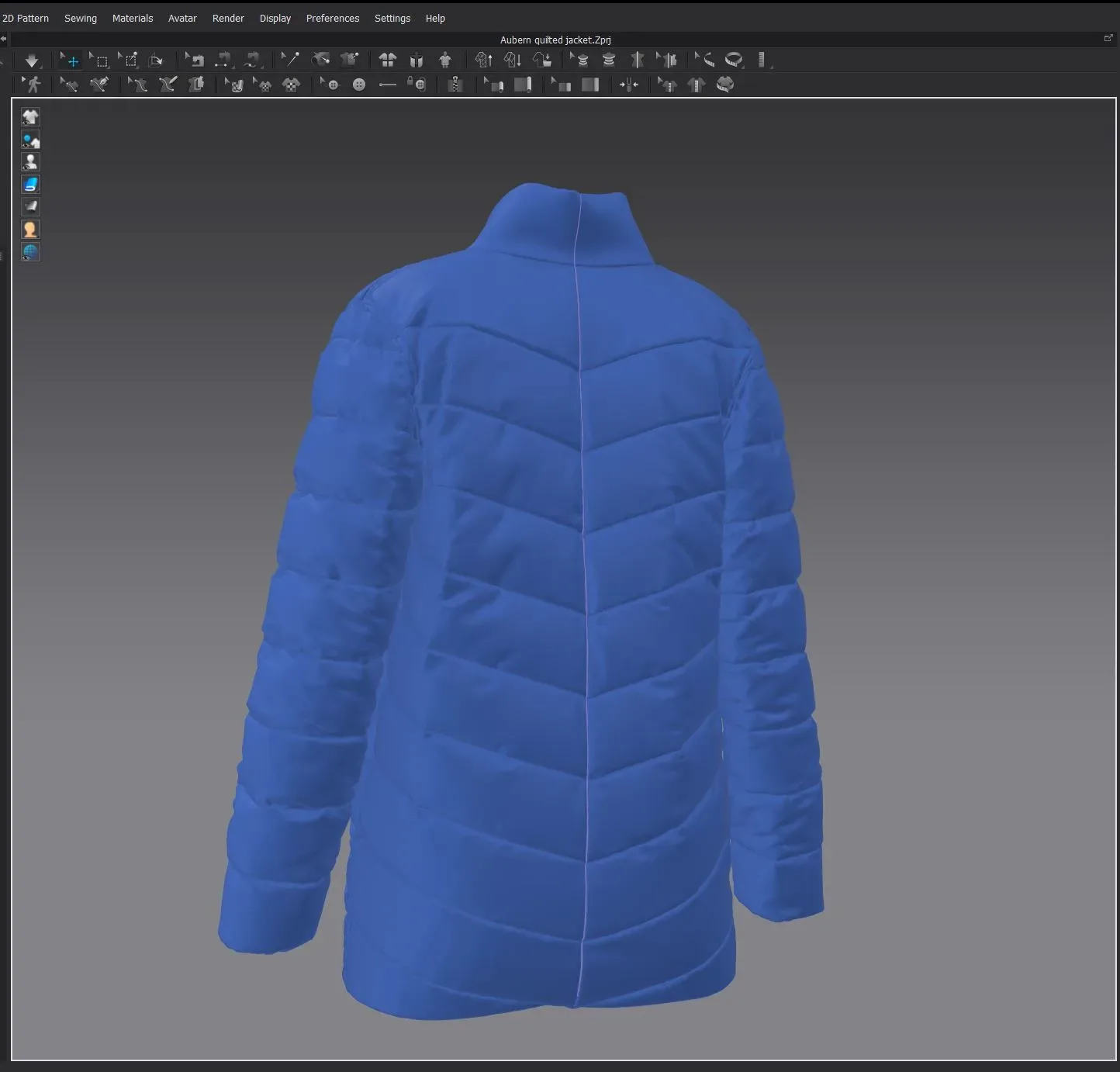Click the dress form center line icon
The width and height of the screenshot is (1120, 1072).
pos(638,60)
